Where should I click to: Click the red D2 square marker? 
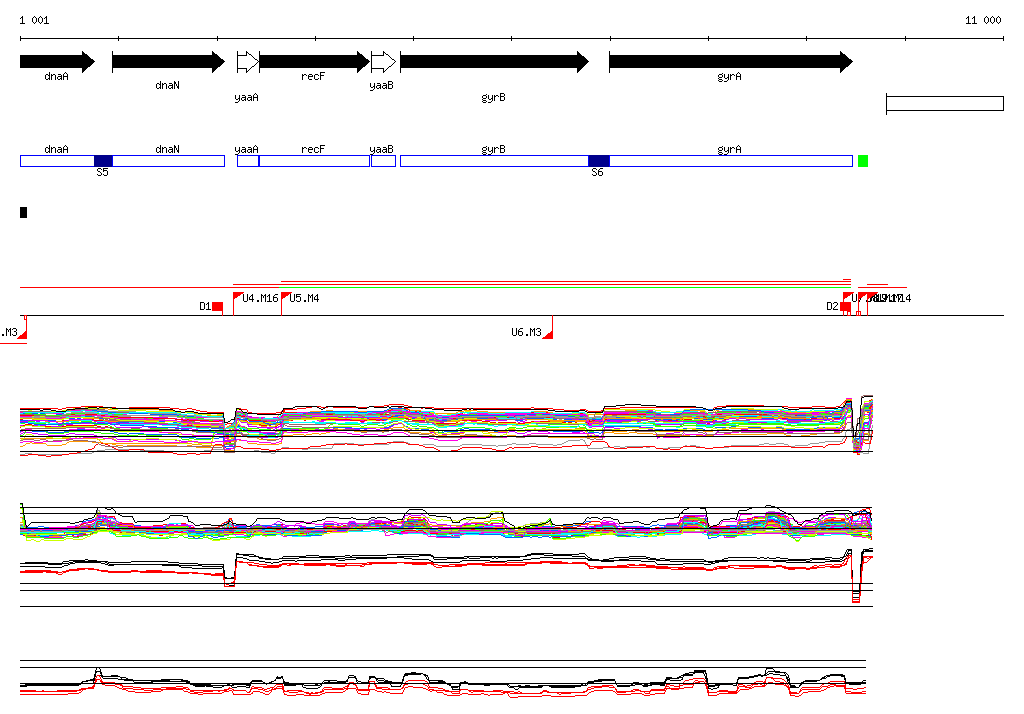[845, 306]
